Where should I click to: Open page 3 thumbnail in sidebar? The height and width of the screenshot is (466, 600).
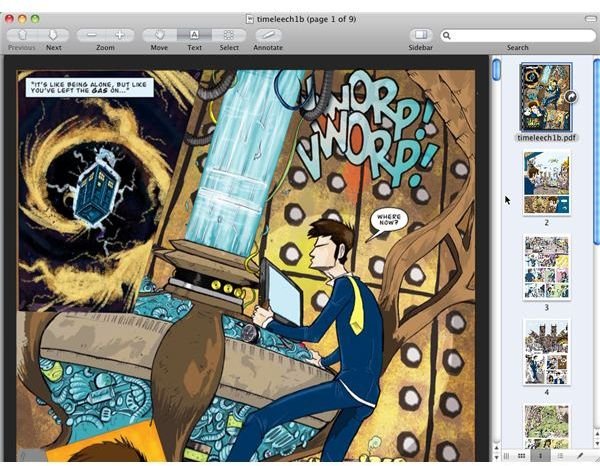coord(546,267)
